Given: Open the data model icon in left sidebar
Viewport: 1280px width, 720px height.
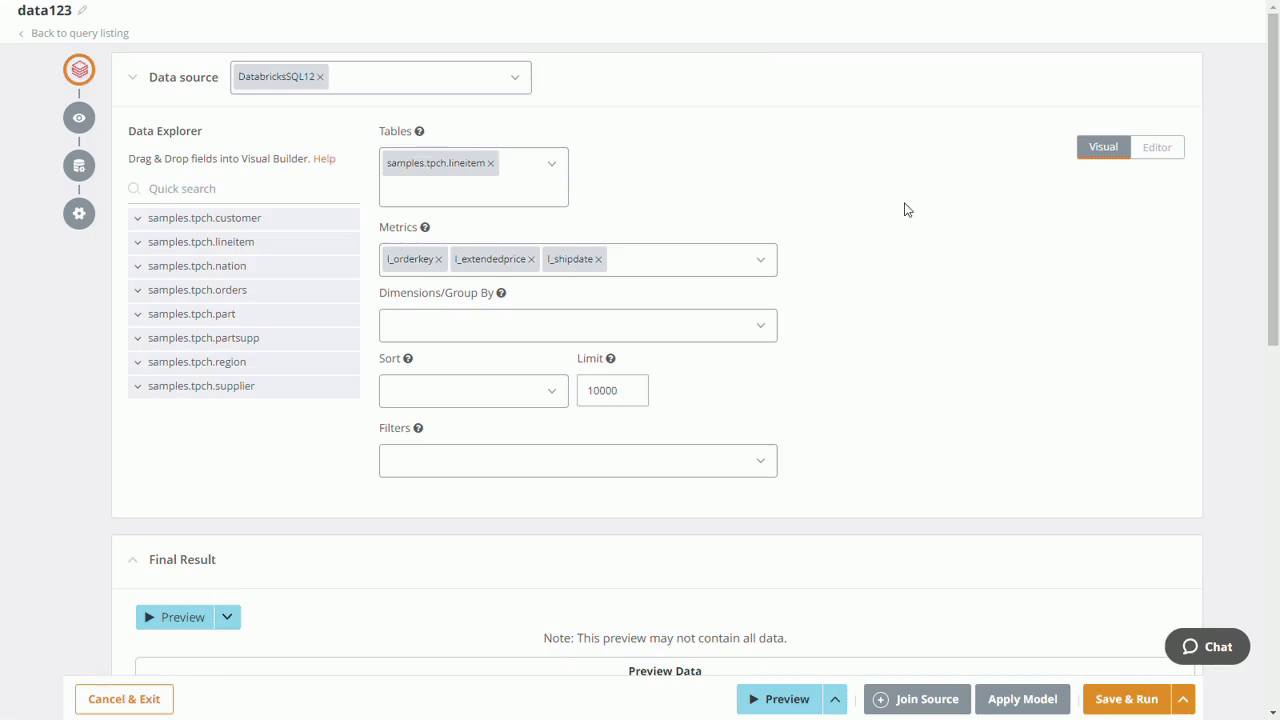Looking at the screenshot, I should 79,165.
